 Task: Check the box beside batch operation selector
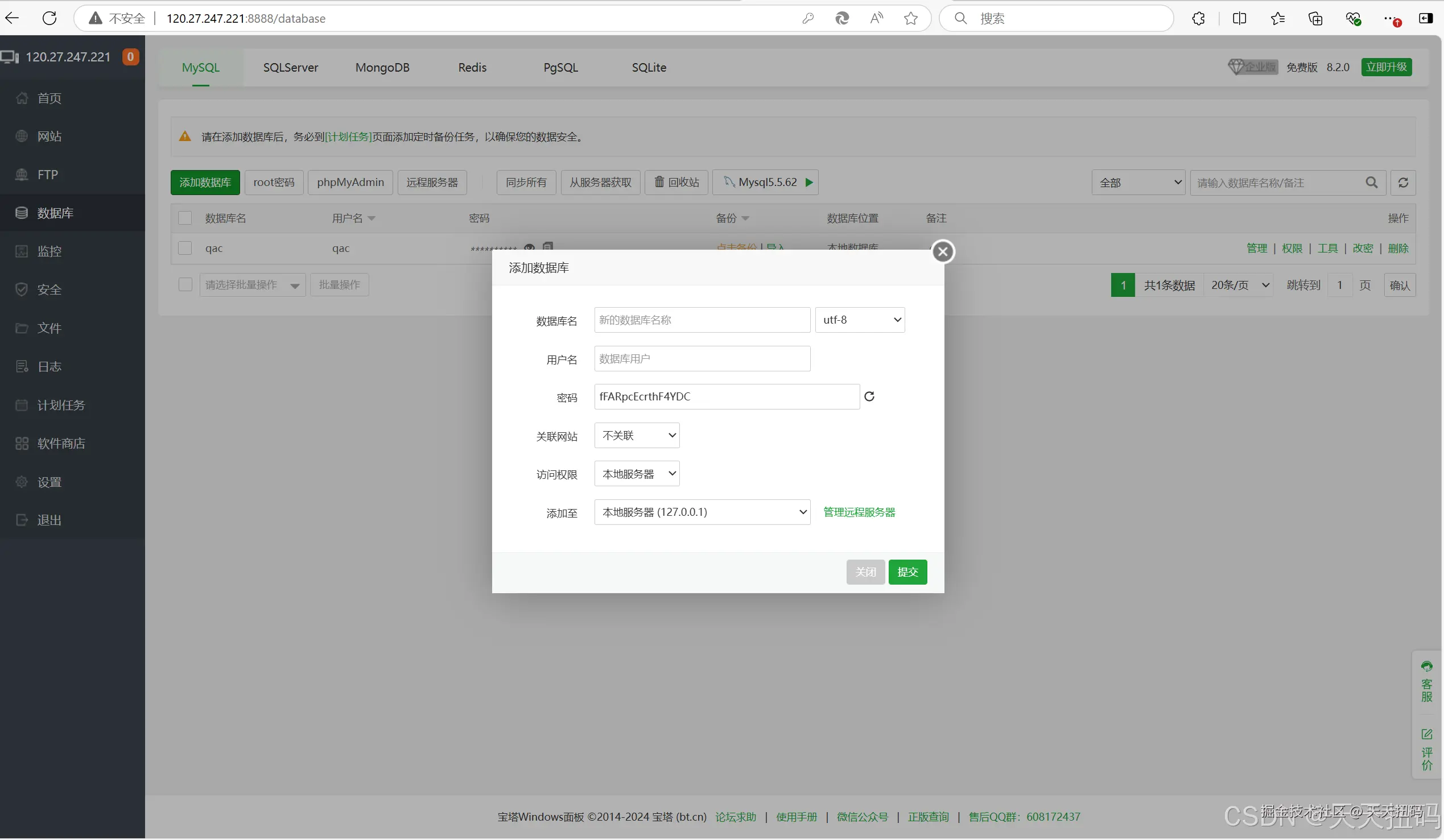pyautogui.click(x=185, y=285)
